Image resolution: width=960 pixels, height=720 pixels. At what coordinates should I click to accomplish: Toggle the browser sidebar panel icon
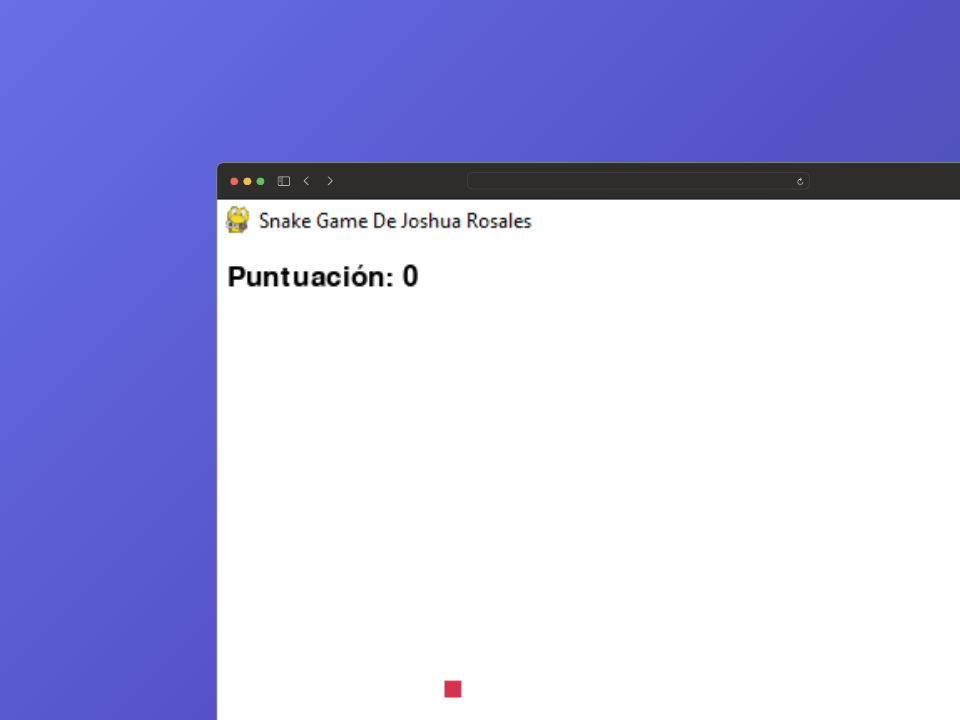point(284,181)
